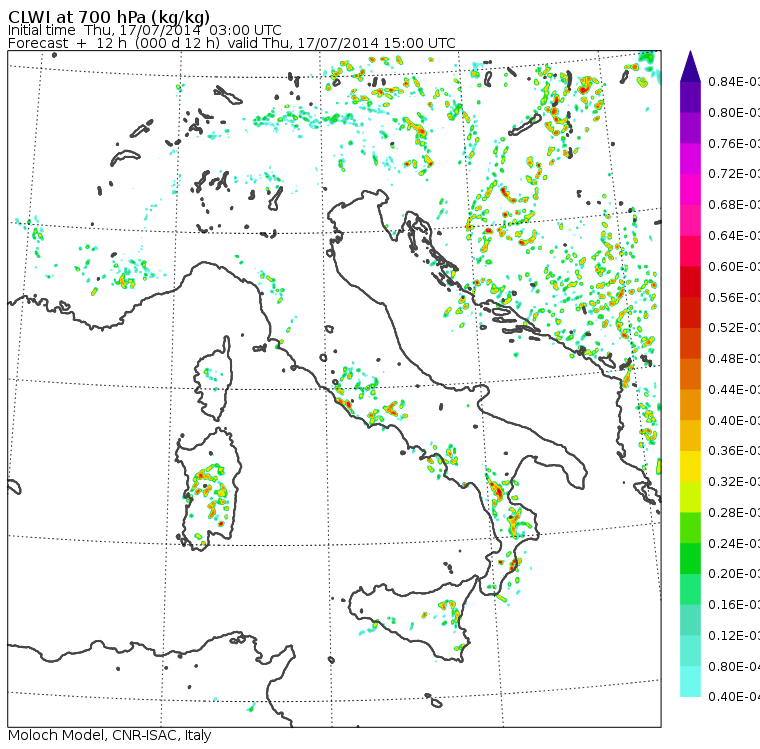Select colorbar segment between 0.80E-03 and 0.84E-03
The height and width of the screenshot is (749, 760).
pos(691,97)
